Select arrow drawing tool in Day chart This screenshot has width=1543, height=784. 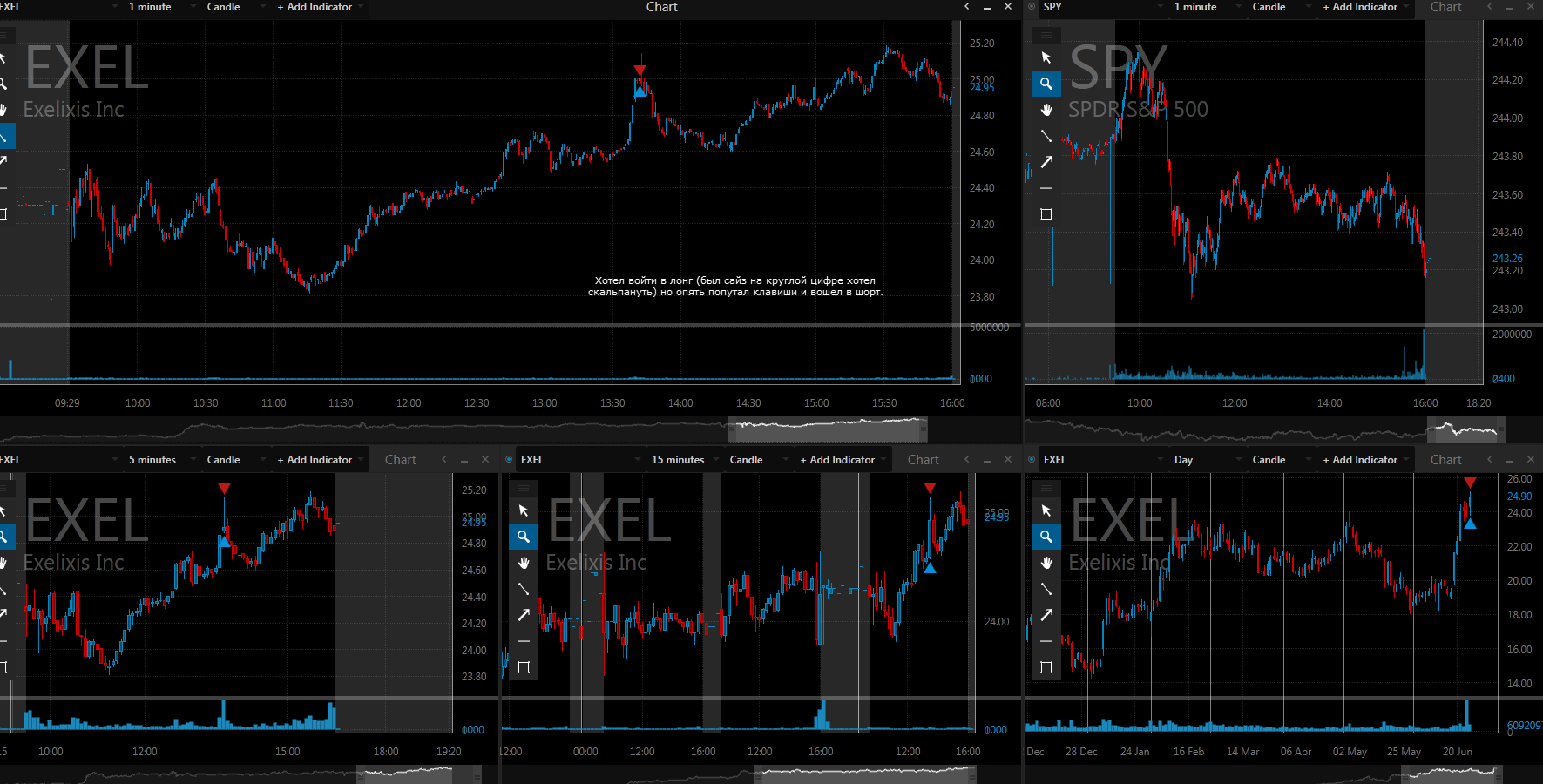coord(1046,615)
